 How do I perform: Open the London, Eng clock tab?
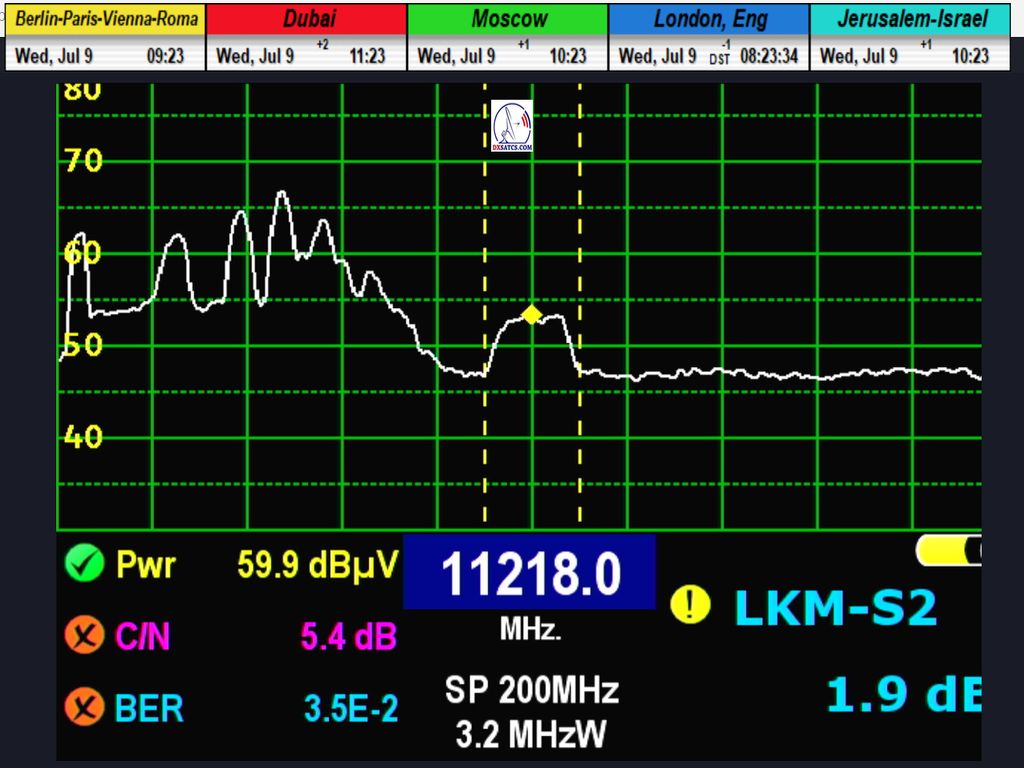[x=708, y=19]
